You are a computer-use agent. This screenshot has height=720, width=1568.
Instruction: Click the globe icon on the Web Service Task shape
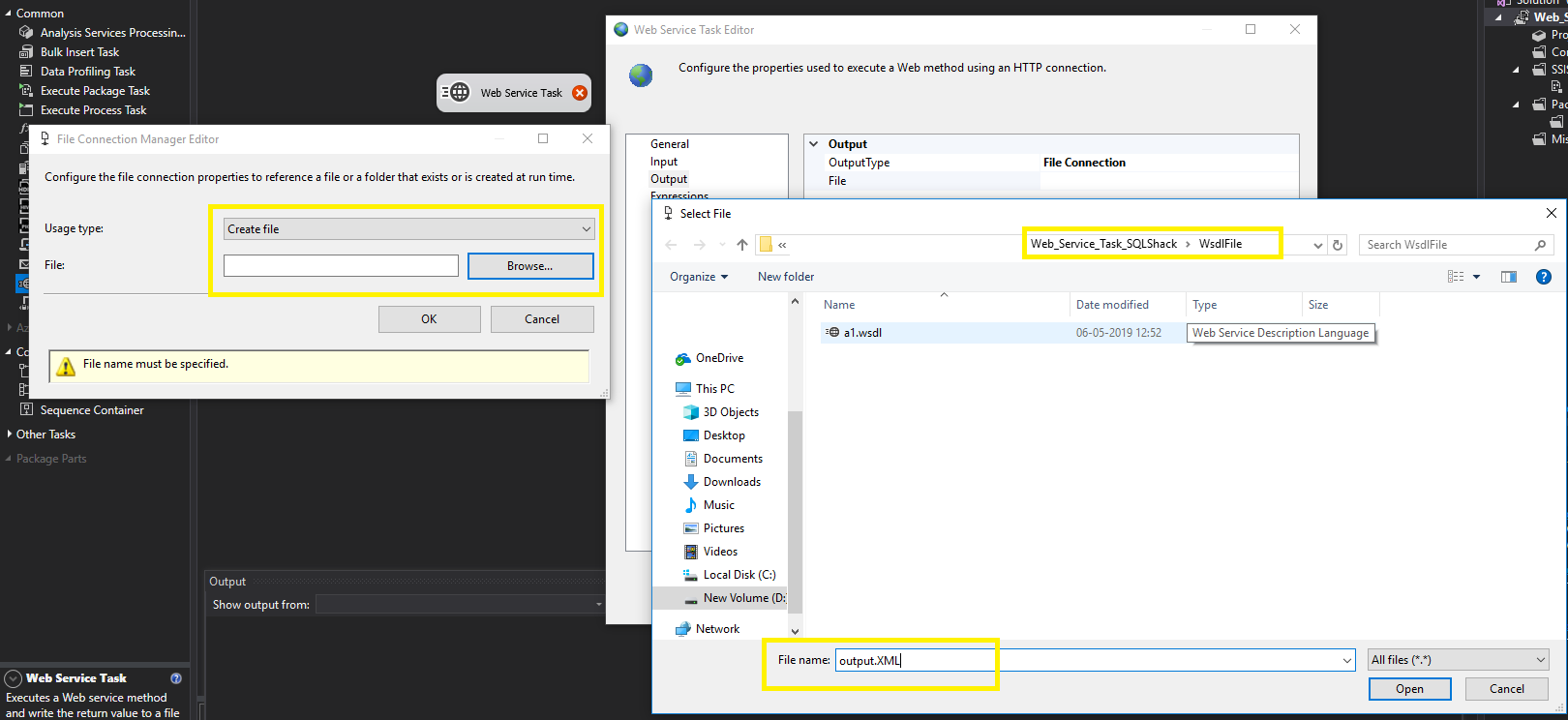click(x=461, y=93)
